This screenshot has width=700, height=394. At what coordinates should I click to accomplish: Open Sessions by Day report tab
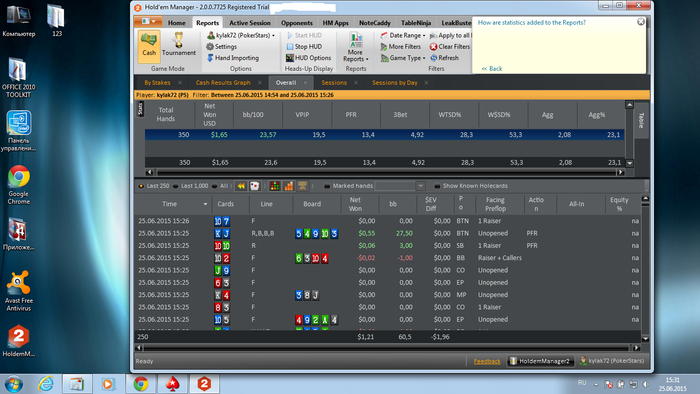click(x=395, y=83)
